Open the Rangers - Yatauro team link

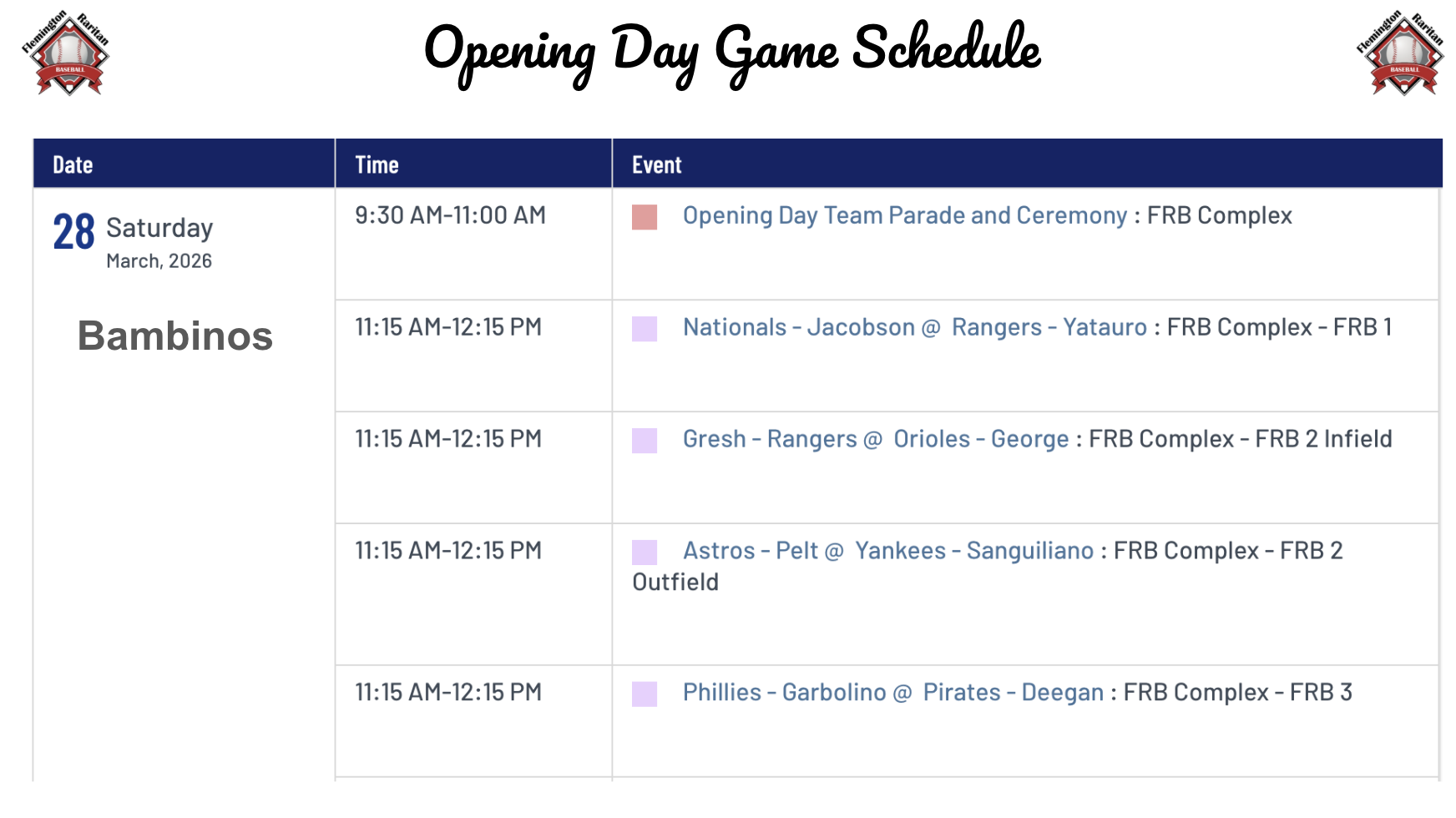[x=1049, y=327]
